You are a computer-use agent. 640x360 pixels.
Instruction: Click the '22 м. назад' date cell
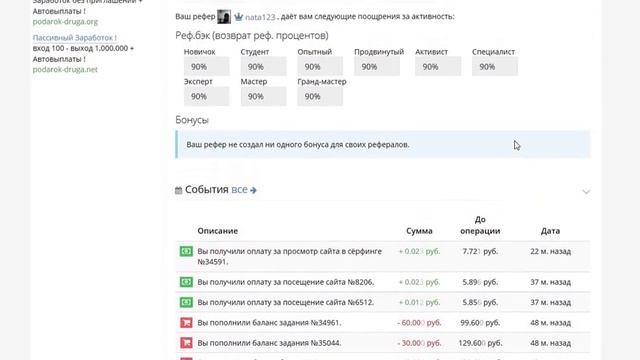click(550, 251)
